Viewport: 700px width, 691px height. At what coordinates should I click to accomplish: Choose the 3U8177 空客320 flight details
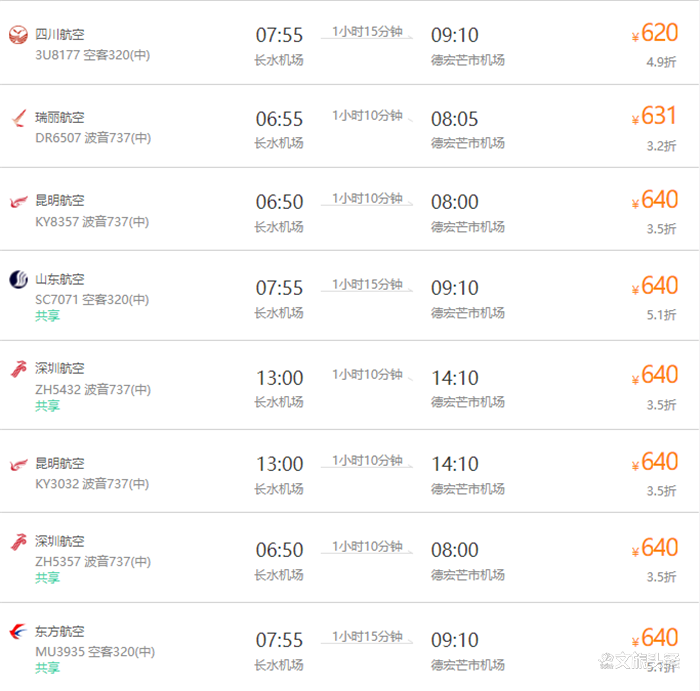(93, 55)
